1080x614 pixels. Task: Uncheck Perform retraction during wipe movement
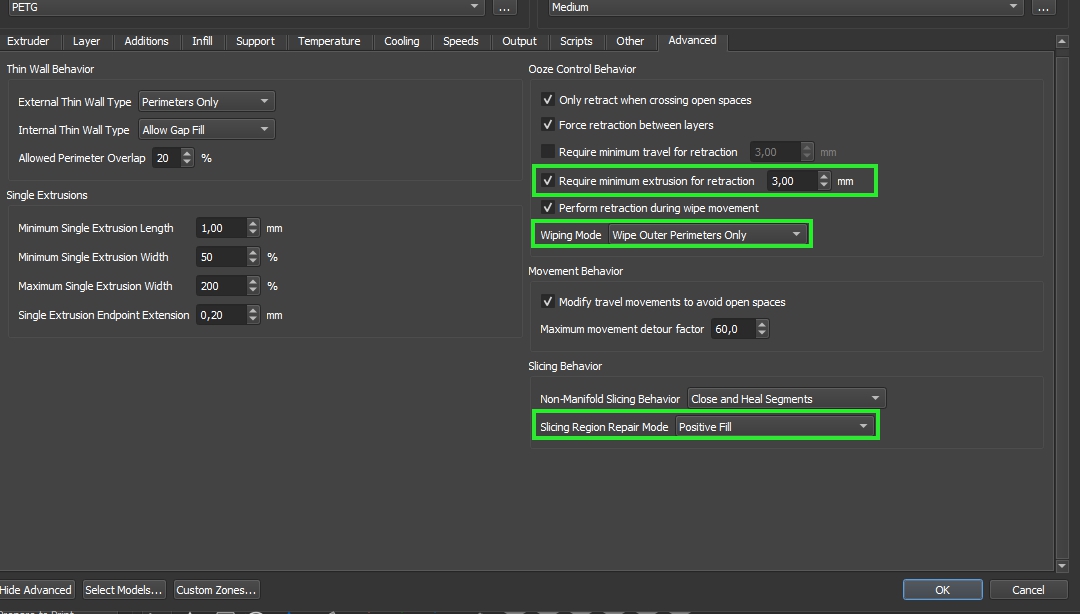[x=548, y=208]
